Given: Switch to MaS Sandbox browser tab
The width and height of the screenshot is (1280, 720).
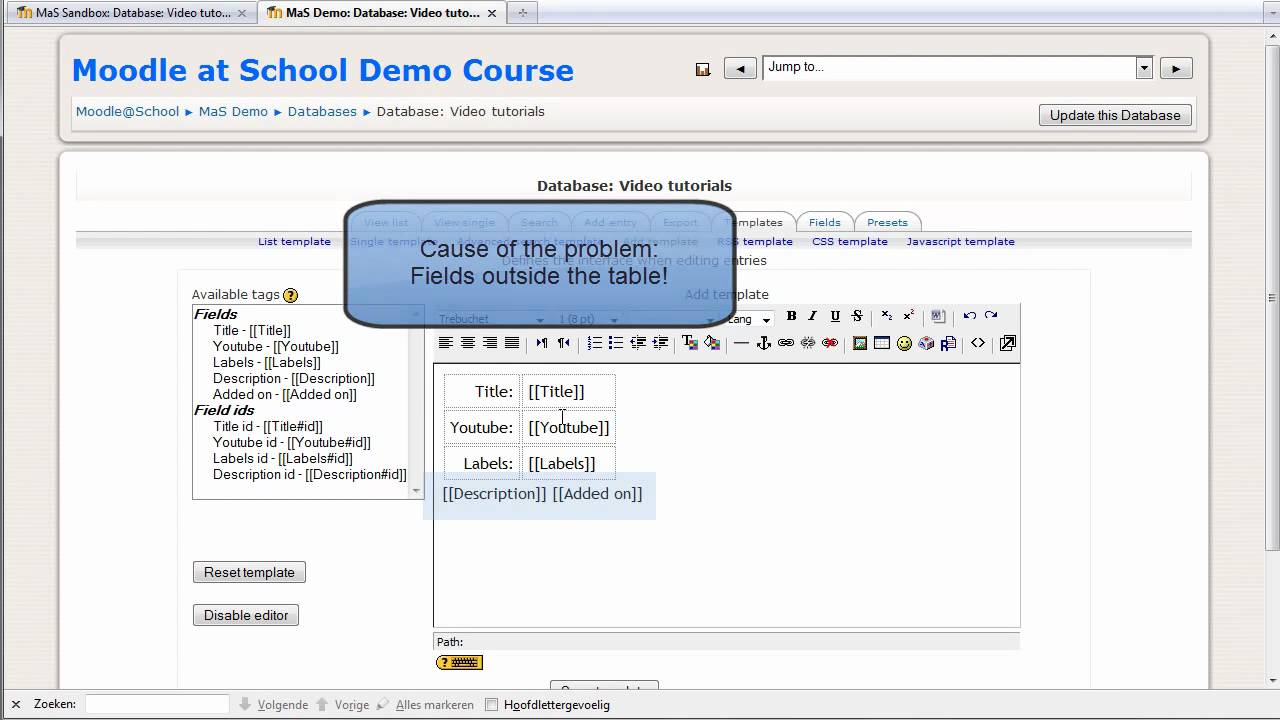Looking at the screenshot, I should [131, 13].
